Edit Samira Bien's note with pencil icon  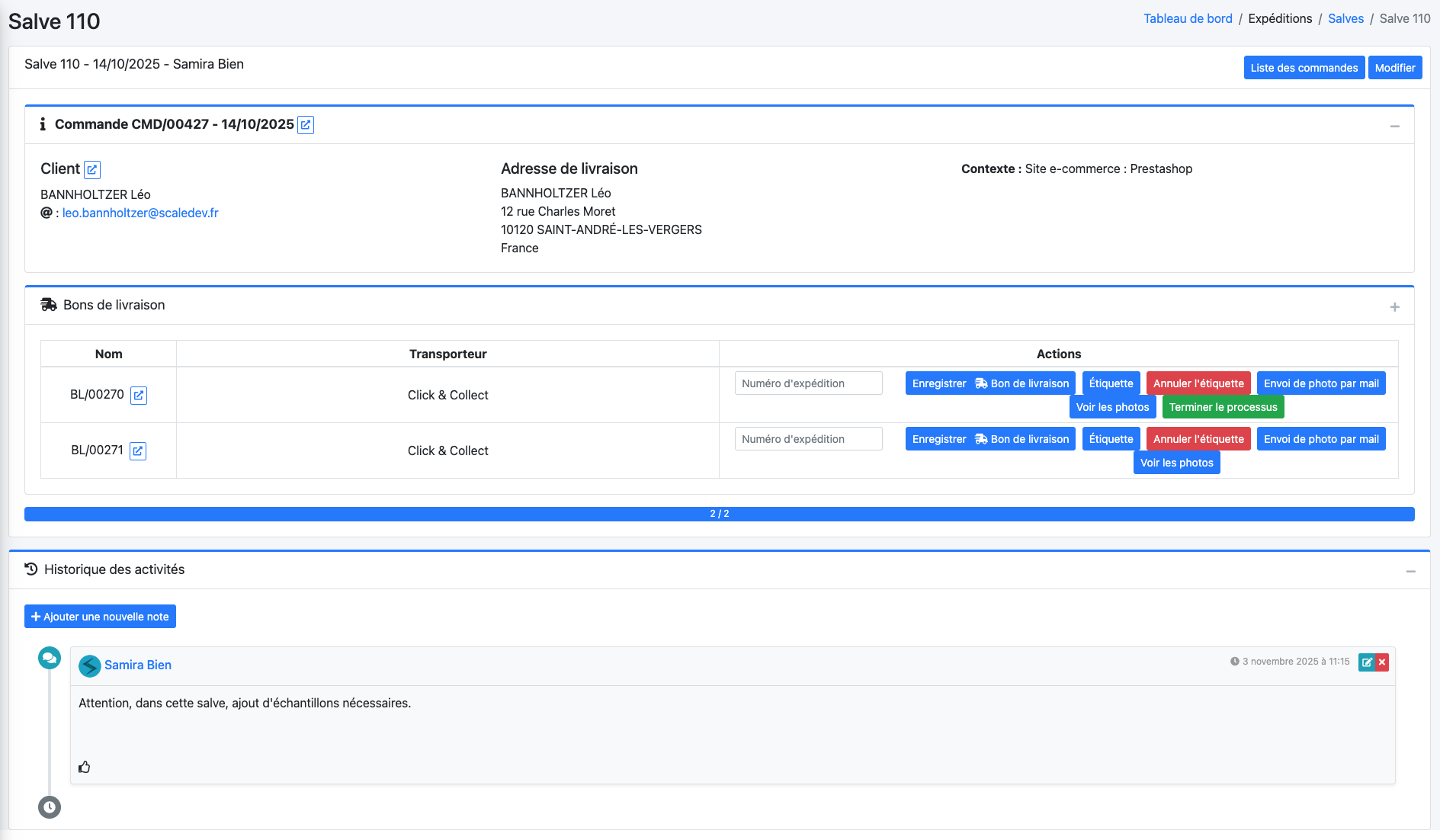point(1367,662)
